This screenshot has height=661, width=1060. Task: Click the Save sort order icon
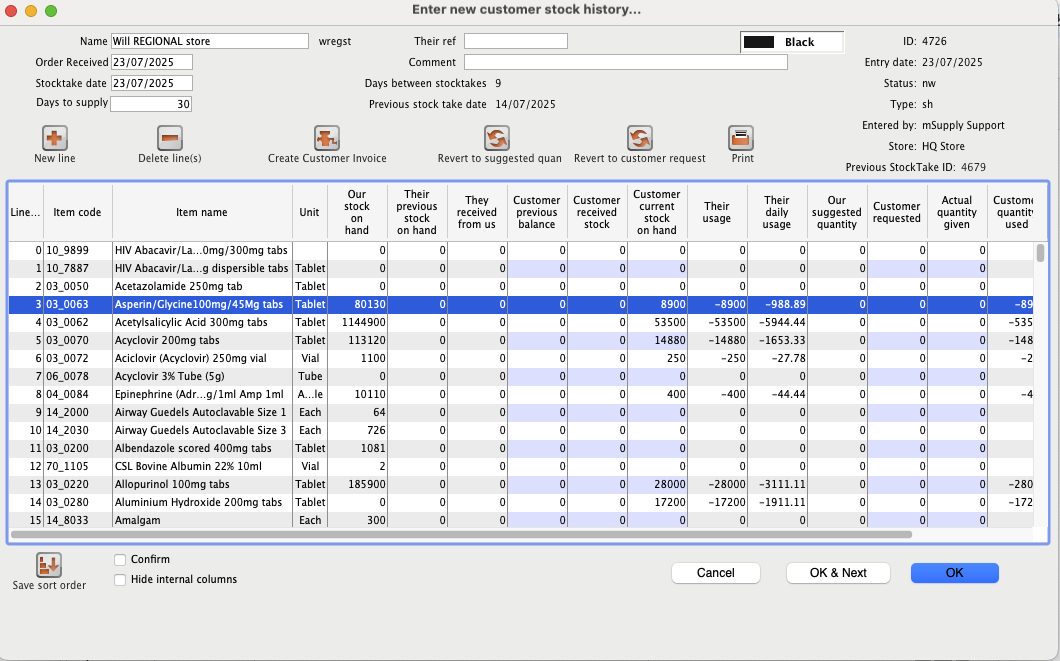coord(49,564)
